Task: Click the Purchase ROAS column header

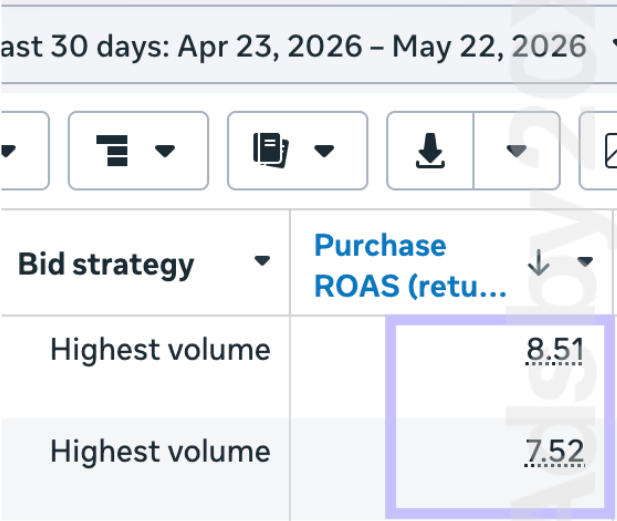Action: click(x=410, y=265)
